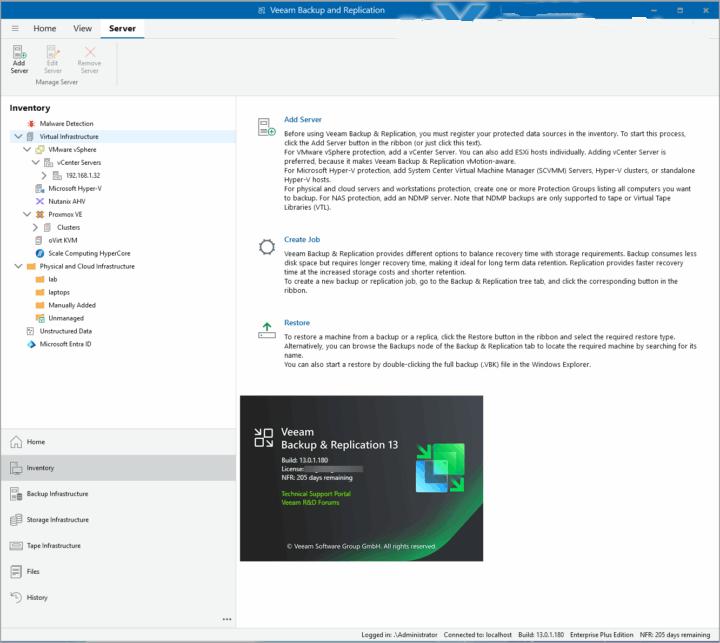Click the Unstructured Data icon
The height and width of the screenshot is (643, 720).
[31, 331]
